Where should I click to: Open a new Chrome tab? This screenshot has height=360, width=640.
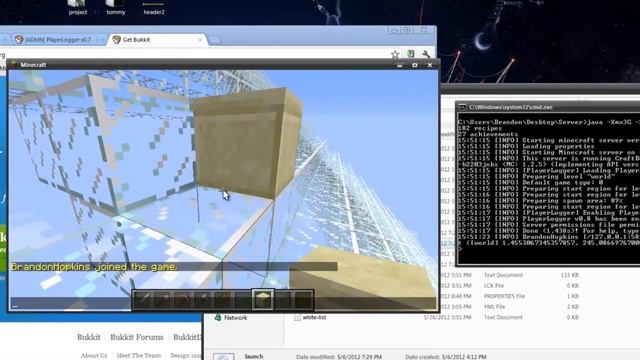[x=215, y=40]
